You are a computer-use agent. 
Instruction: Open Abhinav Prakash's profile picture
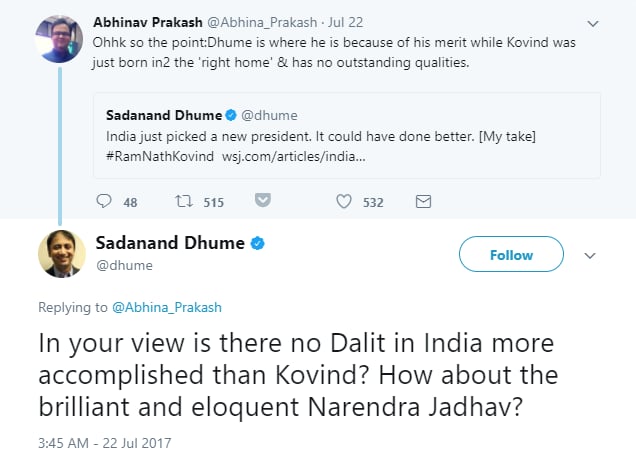(56, 36)
